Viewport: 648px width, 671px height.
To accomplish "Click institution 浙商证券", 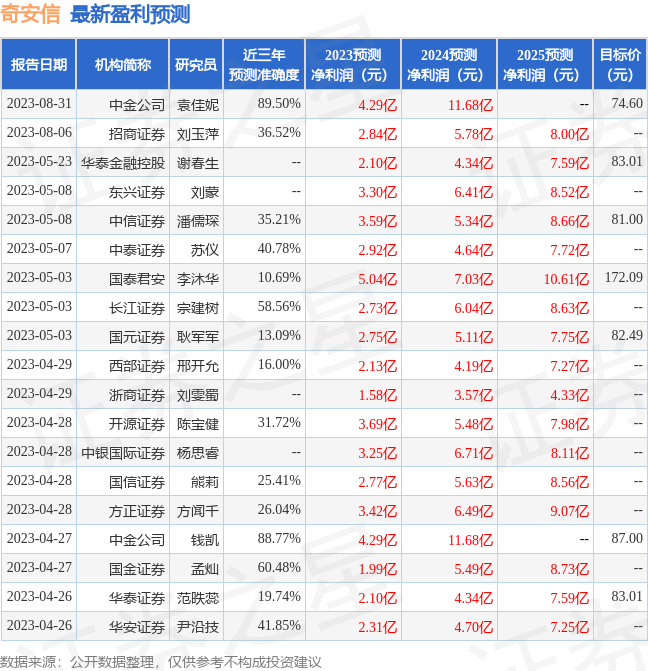I will pos(137,395).
